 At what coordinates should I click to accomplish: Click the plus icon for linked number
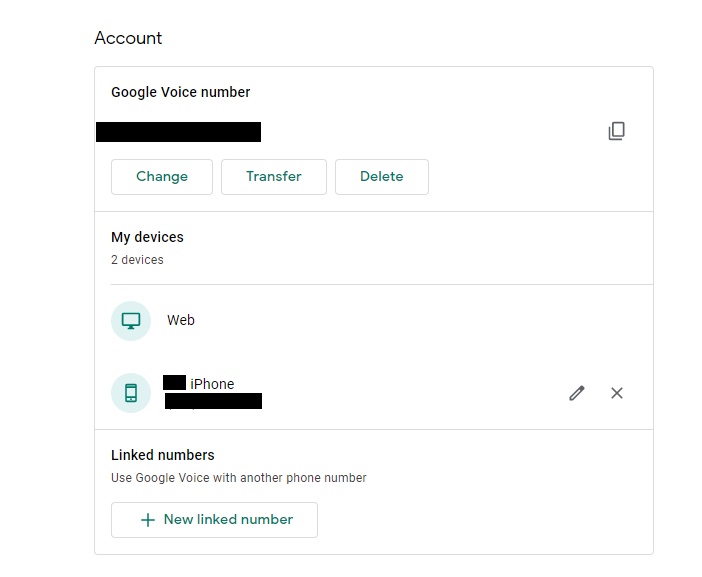tap(148, 520)
